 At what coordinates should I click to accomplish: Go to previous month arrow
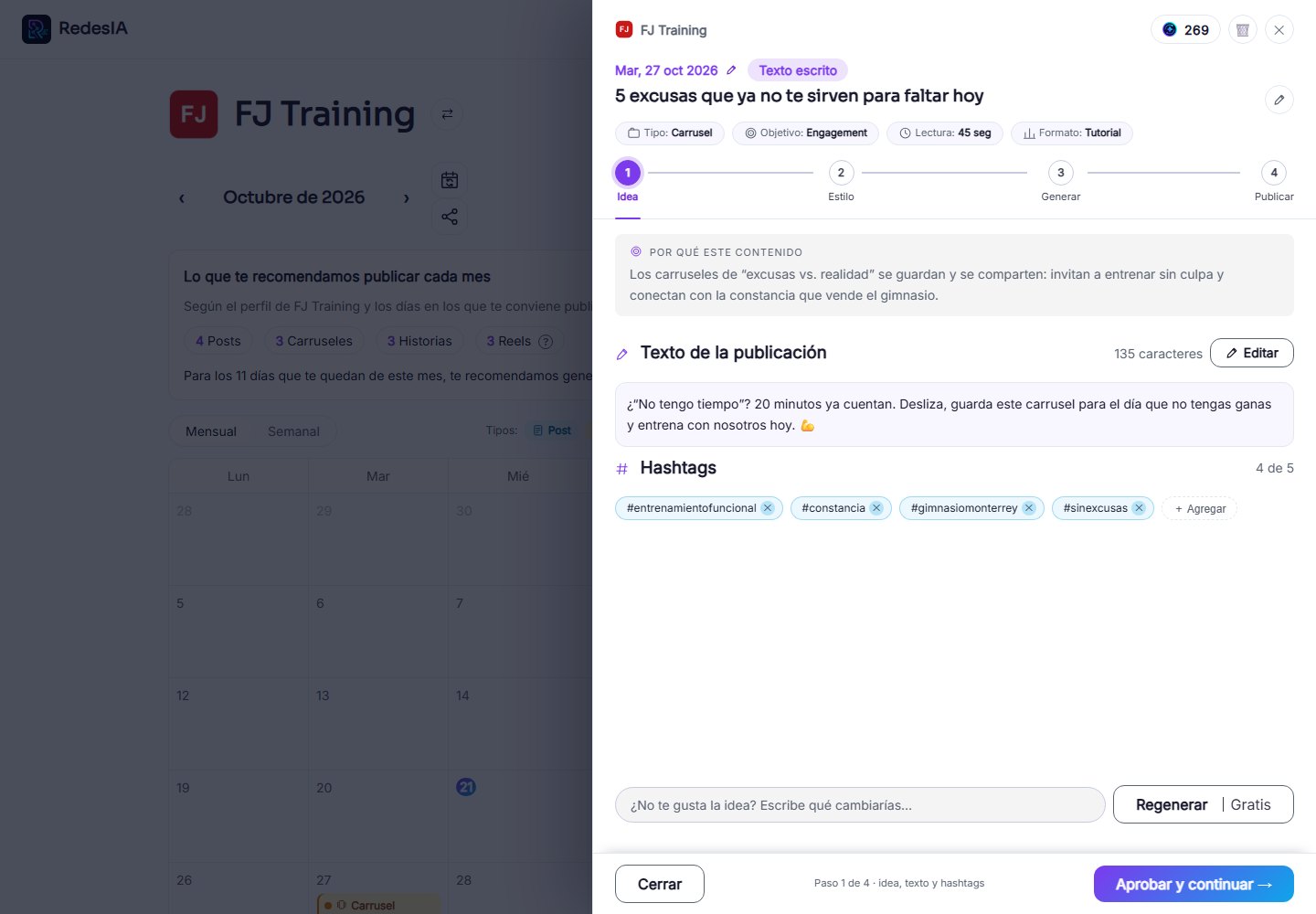coord(182,197)
